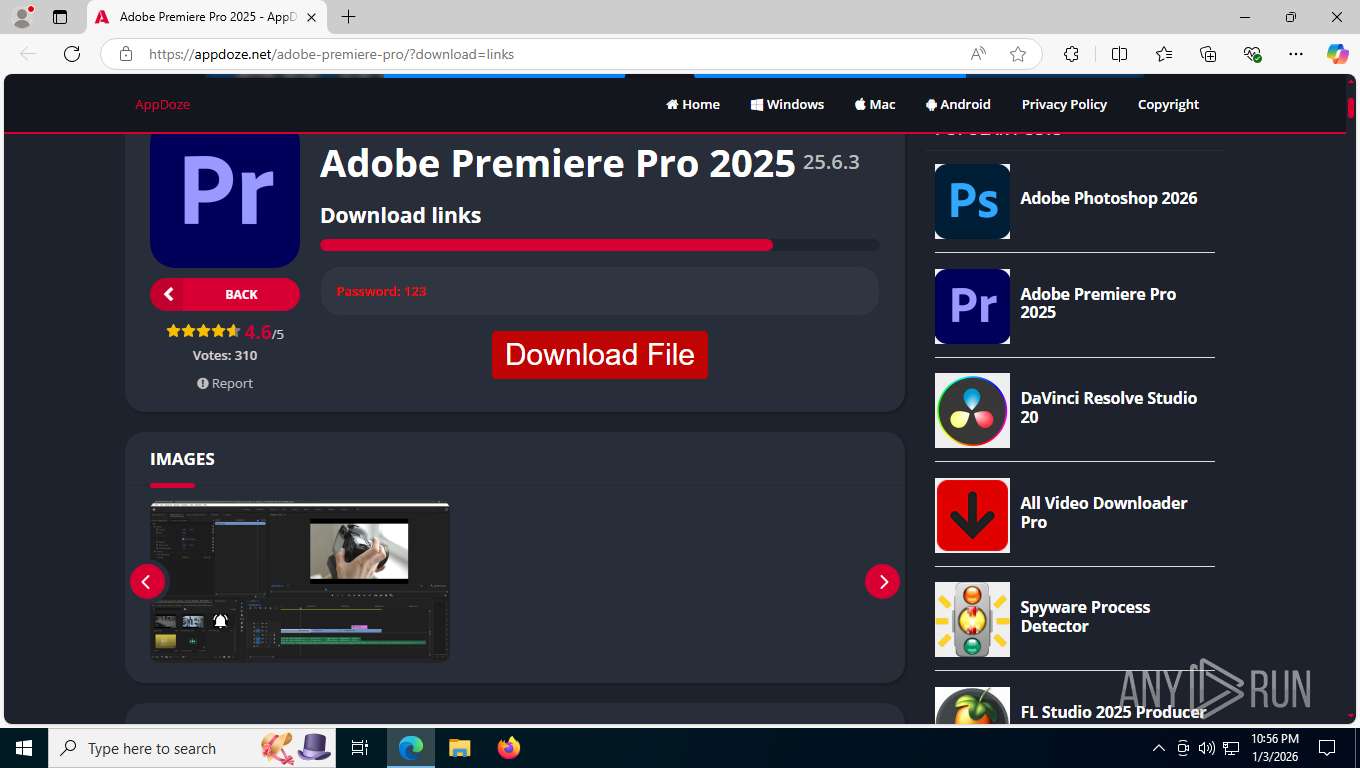Open DaVinci Resolve Studio 20 icon
The width and height of the screenshot is (1360, 768).
pyautogui.click(x=972, y=410)
